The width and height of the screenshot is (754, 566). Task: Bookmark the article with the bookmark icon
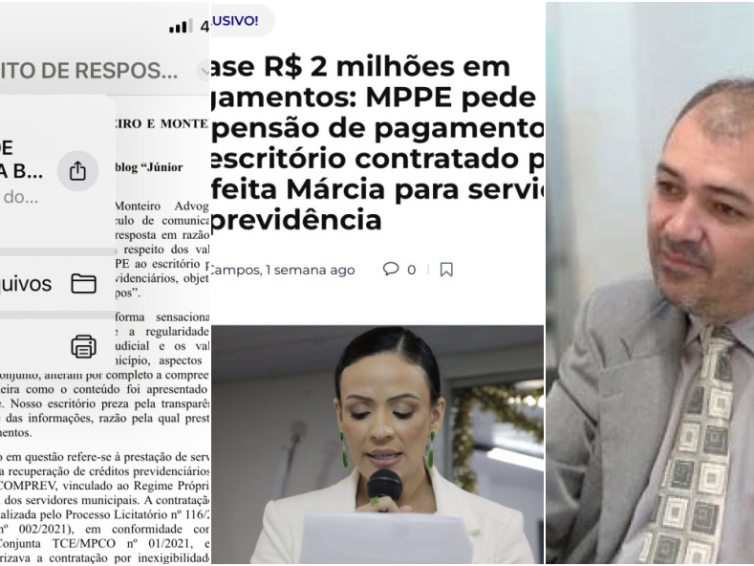446,269
